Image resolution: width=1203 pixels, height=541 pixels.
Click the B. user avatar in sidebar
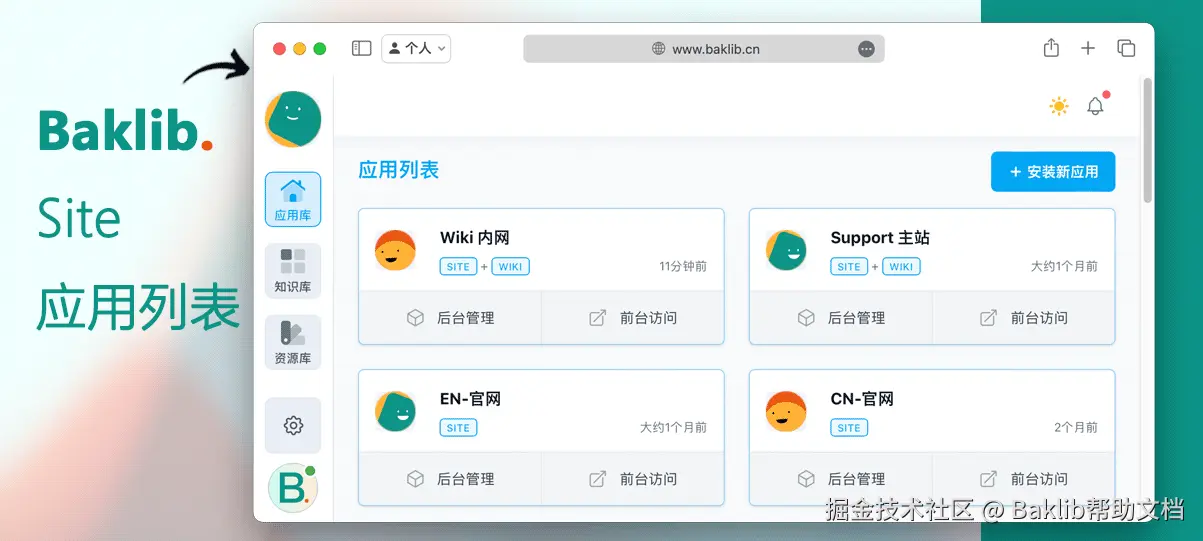pos(293,489)
